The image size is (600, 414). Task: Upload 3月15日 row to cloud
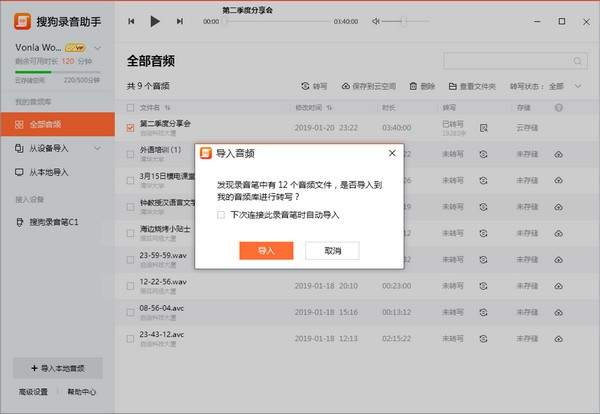click(559, 180)
